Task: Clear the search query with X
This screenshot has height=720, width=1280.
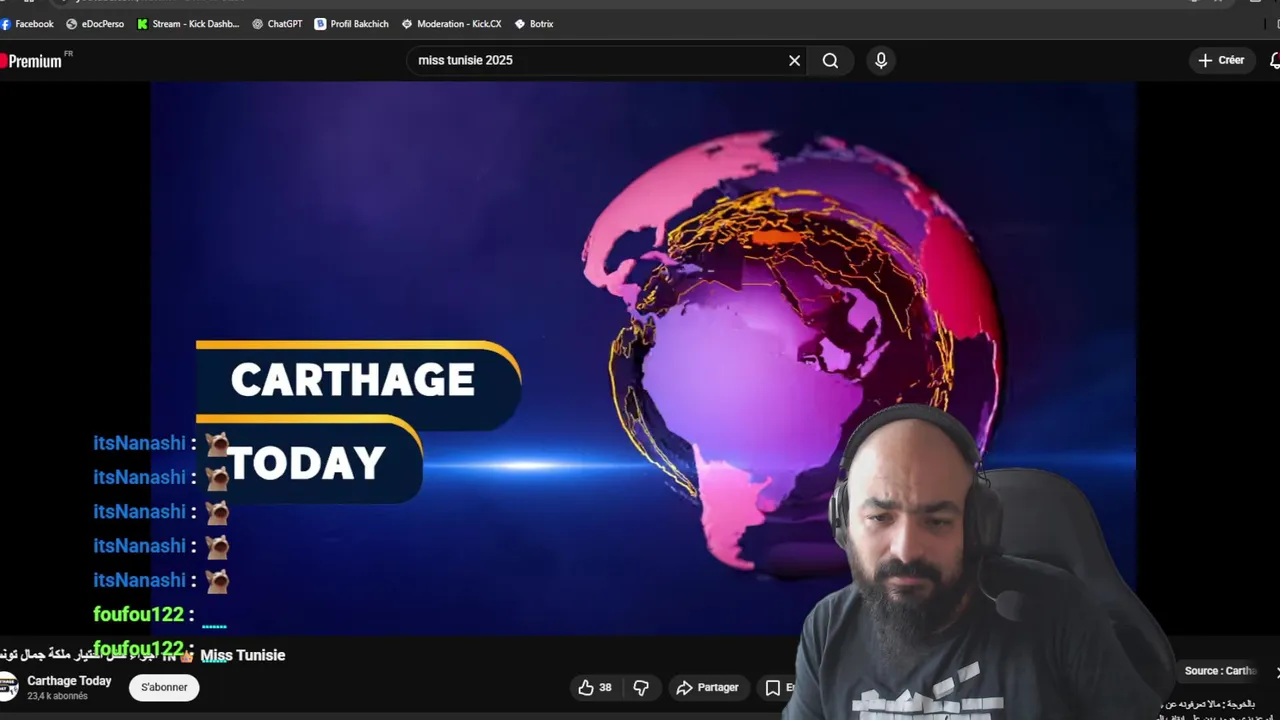Action: click(x=794, y=60)
